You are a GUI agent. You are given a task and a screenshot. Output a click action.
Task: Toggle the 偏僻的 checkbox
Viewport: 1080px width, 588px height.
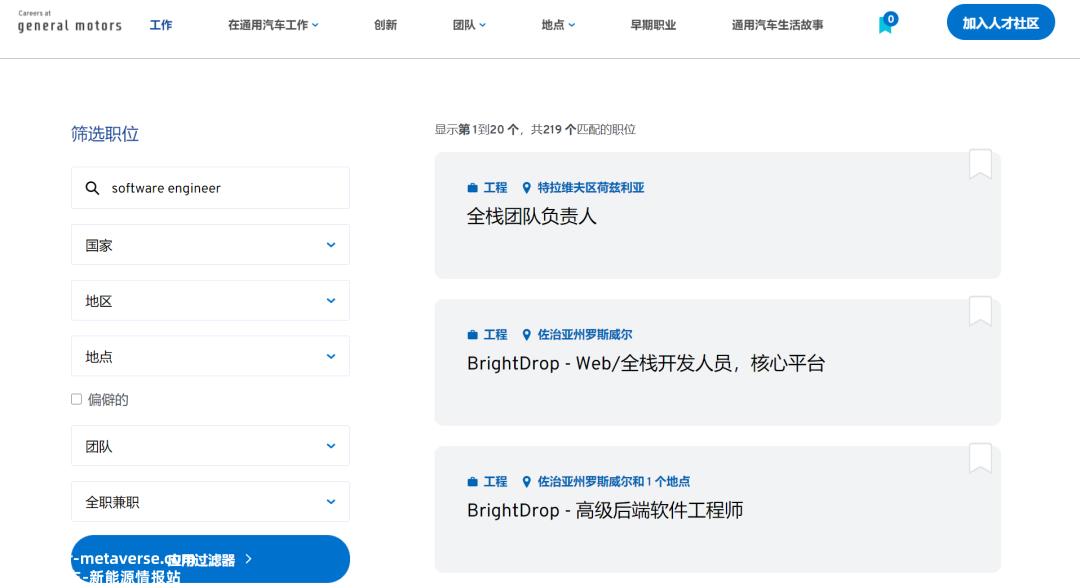point(76,399)
